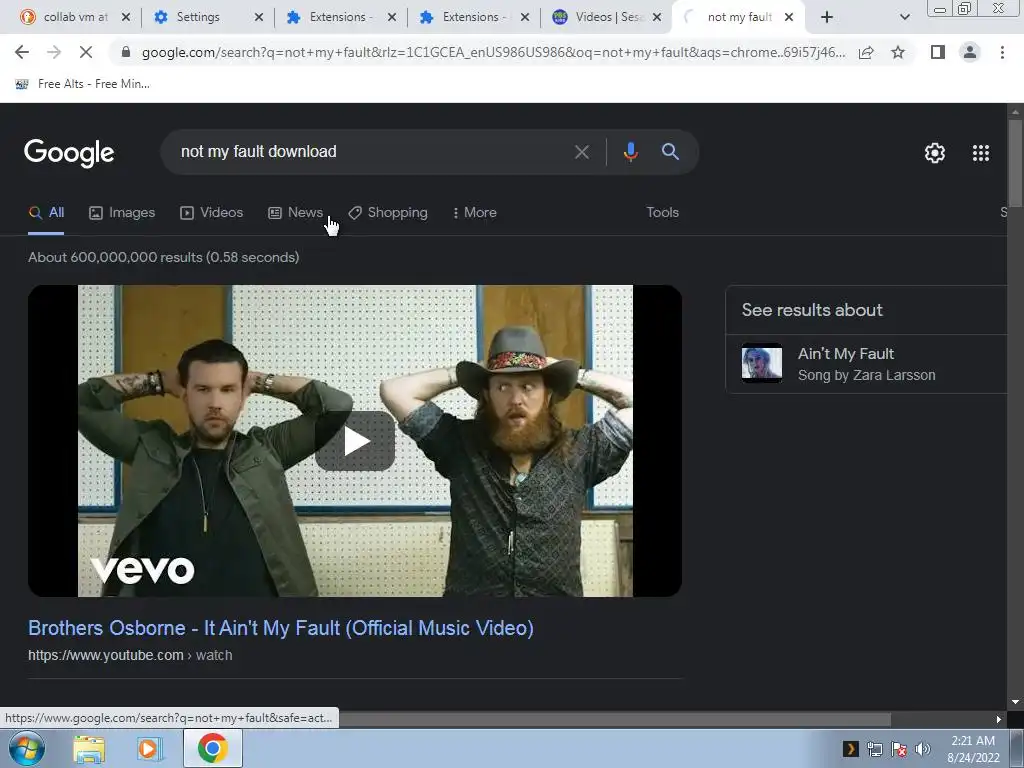1024x768 pixels.
Task: Submit search with the magnifier icon
Action: (x=670, y=152)
